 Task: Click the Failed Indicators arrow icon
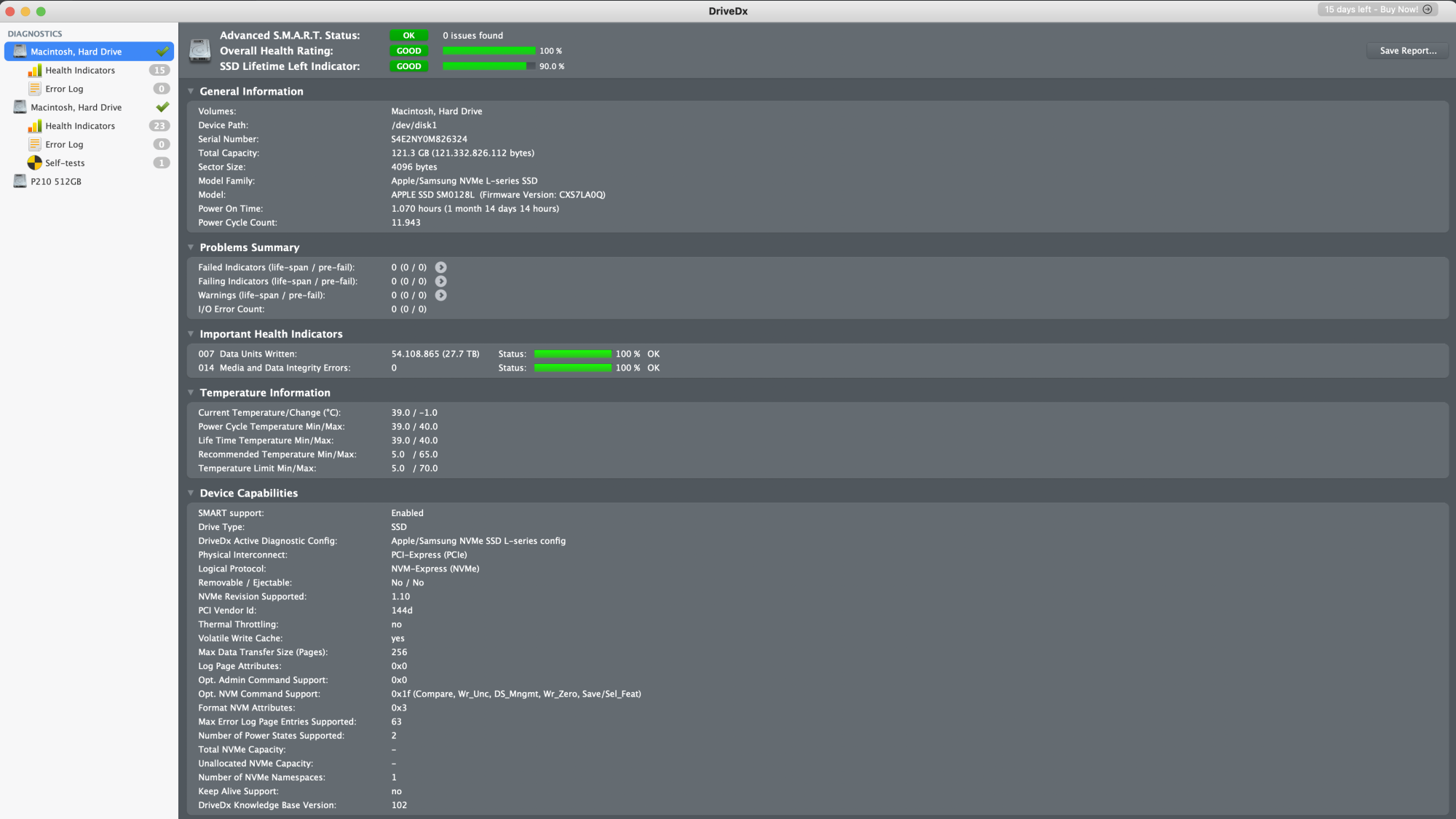(x=440, y=267)
